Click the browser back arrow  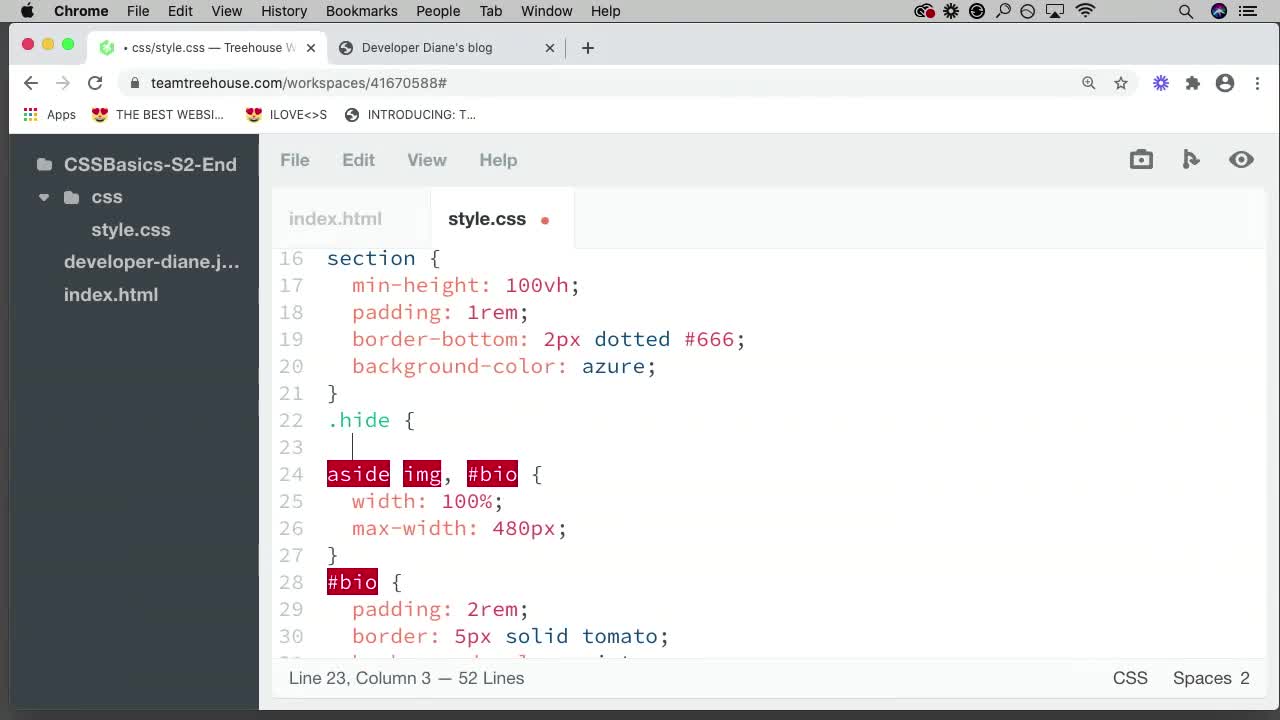31,83
